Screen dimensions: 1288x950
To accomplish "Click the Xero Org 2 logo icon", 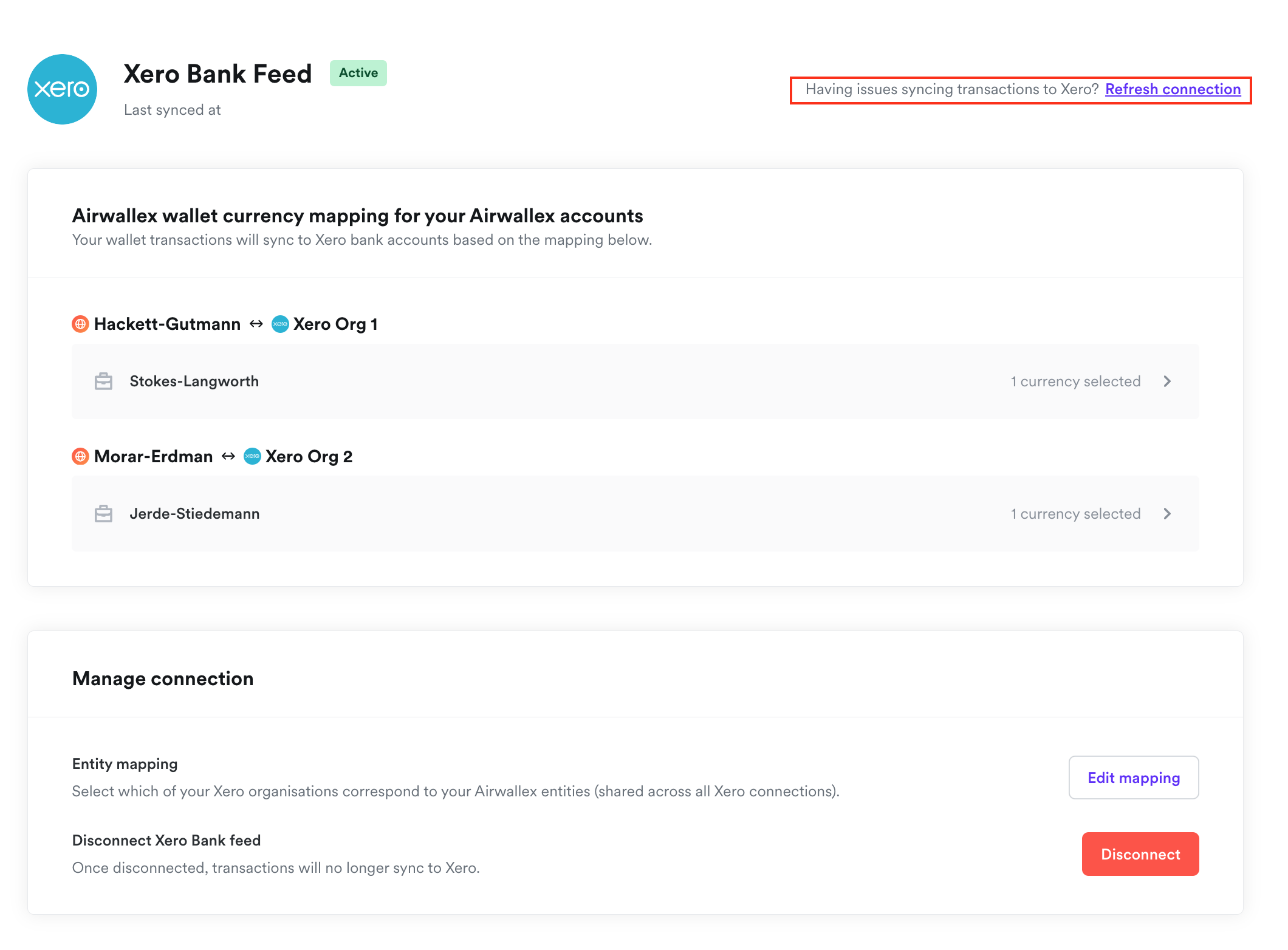I will (252, 456).
